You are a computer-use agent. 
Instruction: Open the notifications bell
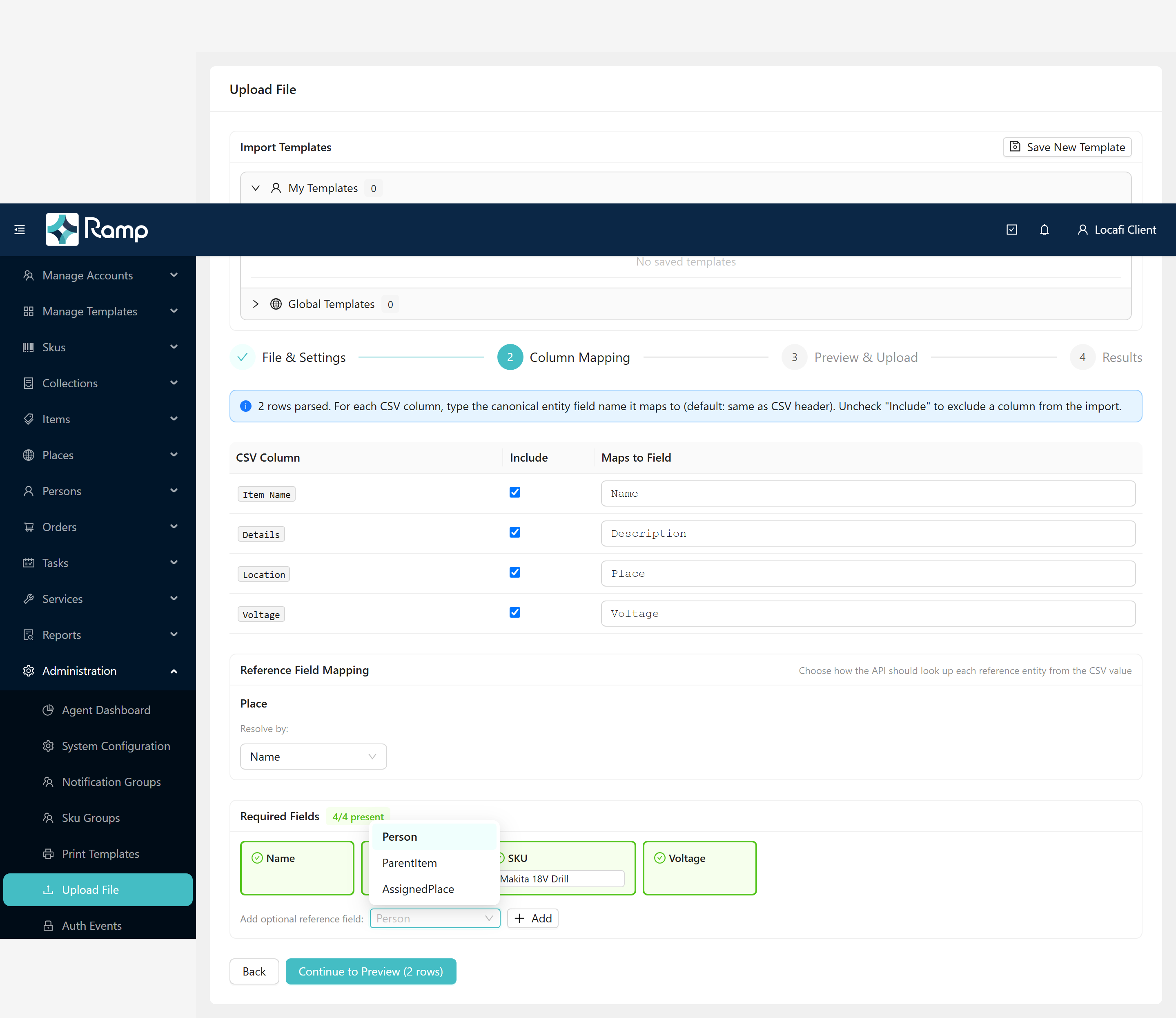[1044, 230]
